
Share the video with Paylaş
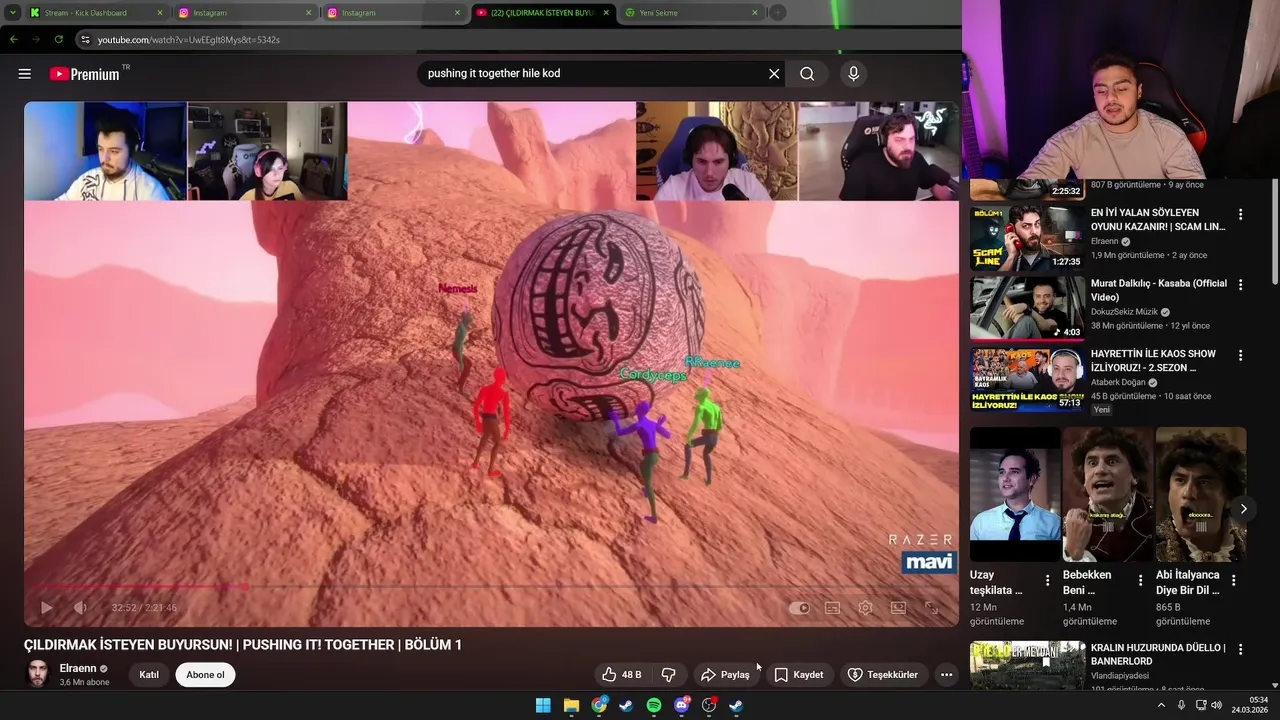pos(726,675)
